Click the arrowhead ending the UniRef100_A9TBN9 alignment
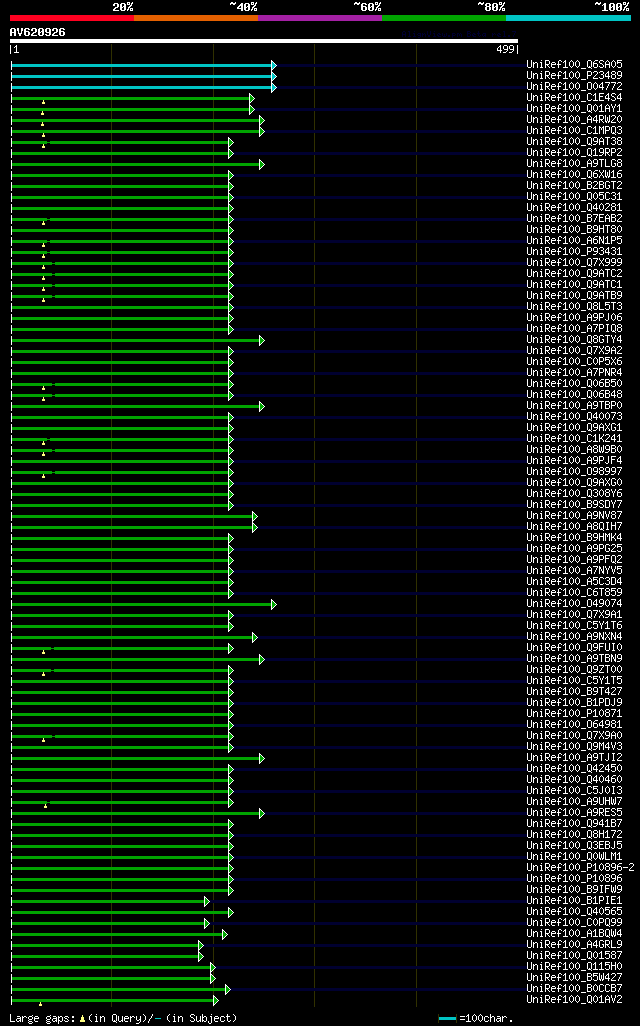Viewport: 640px width, 1026px height. pyautogui.click(x=262, y=660)
